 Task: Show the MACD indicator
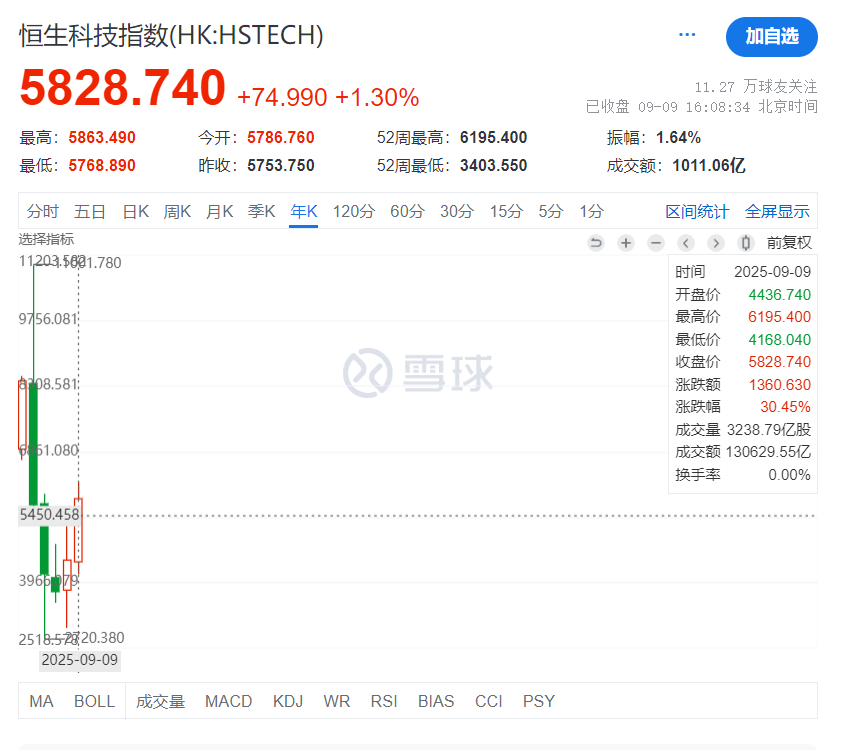tap(228, 701)
